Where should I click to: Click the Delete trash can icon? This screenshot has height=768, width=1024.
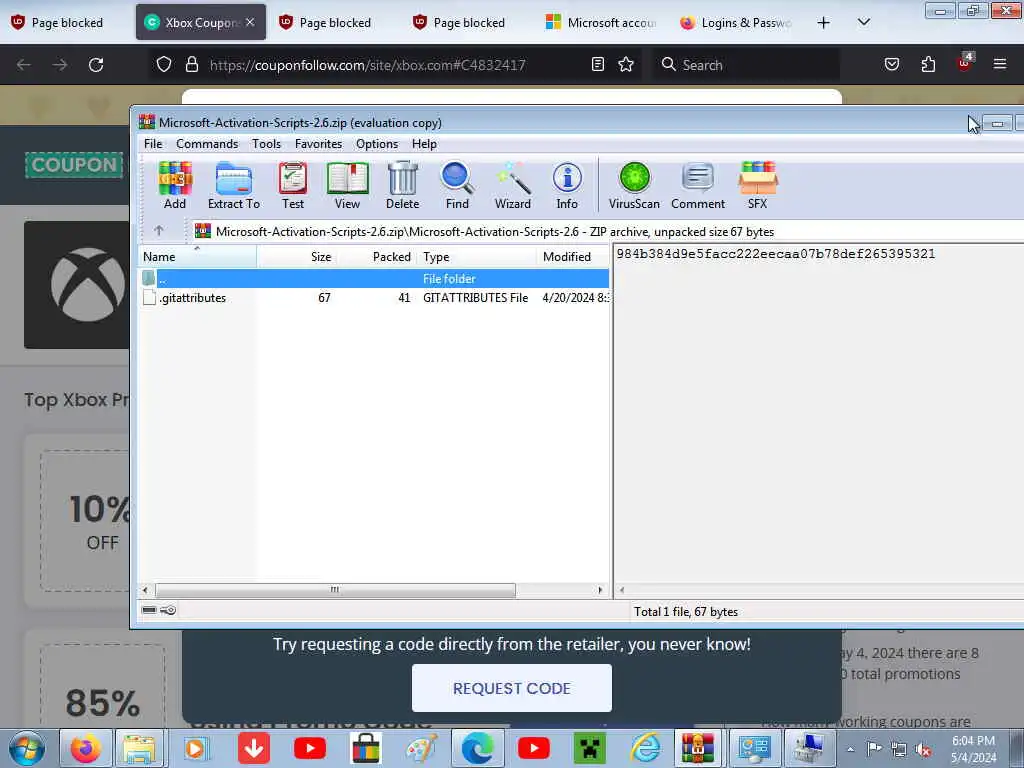click(402, 185)
